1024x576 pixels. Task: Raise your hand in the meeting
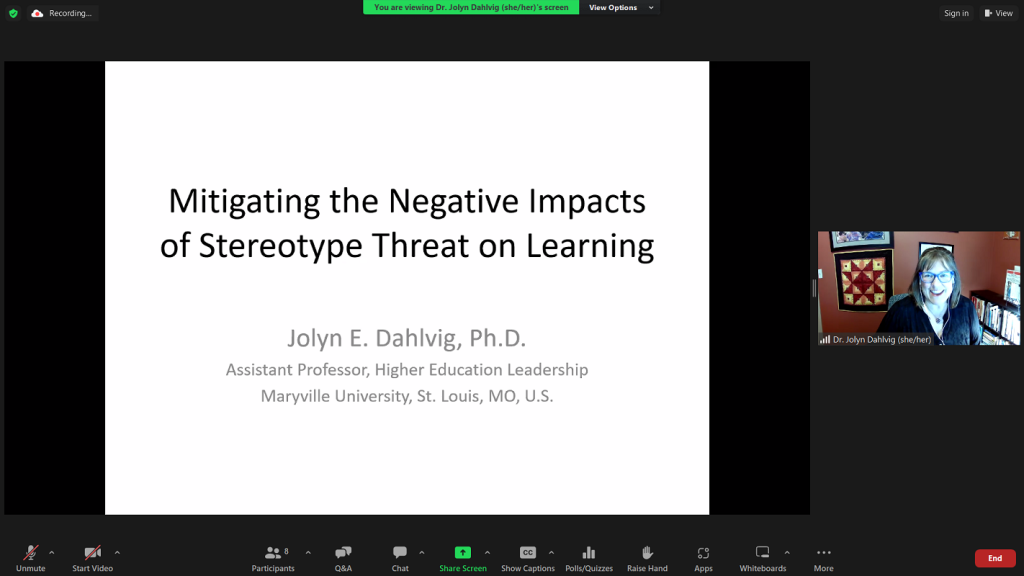point(647,558)
